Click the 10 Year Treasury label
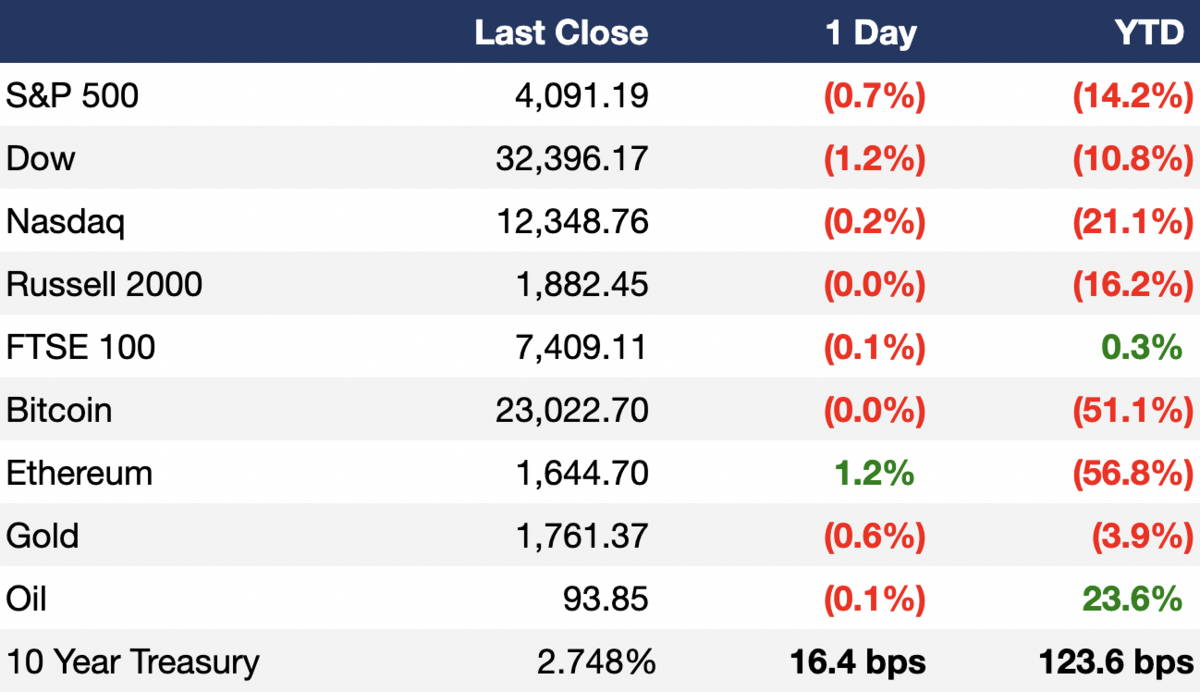 [133, 662]
